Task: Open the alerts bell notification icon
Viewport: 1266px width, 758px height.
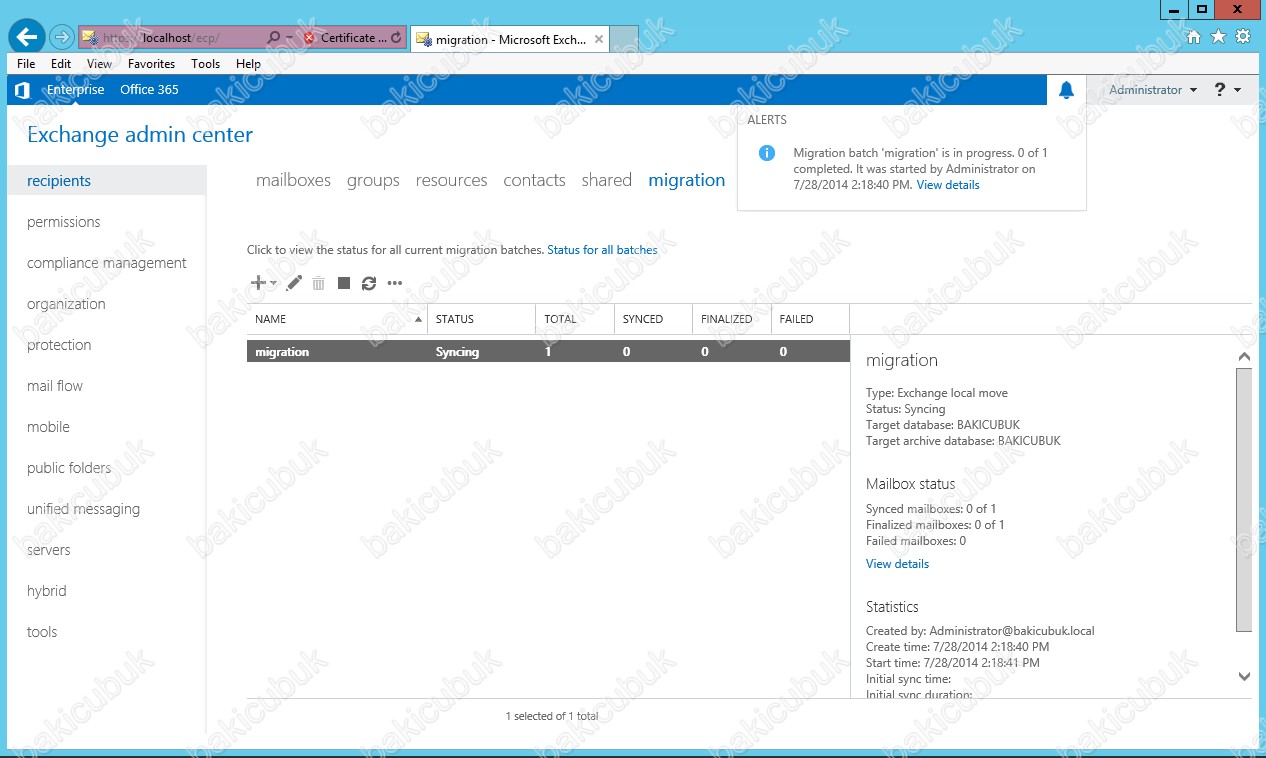Action: (1066, 90)
